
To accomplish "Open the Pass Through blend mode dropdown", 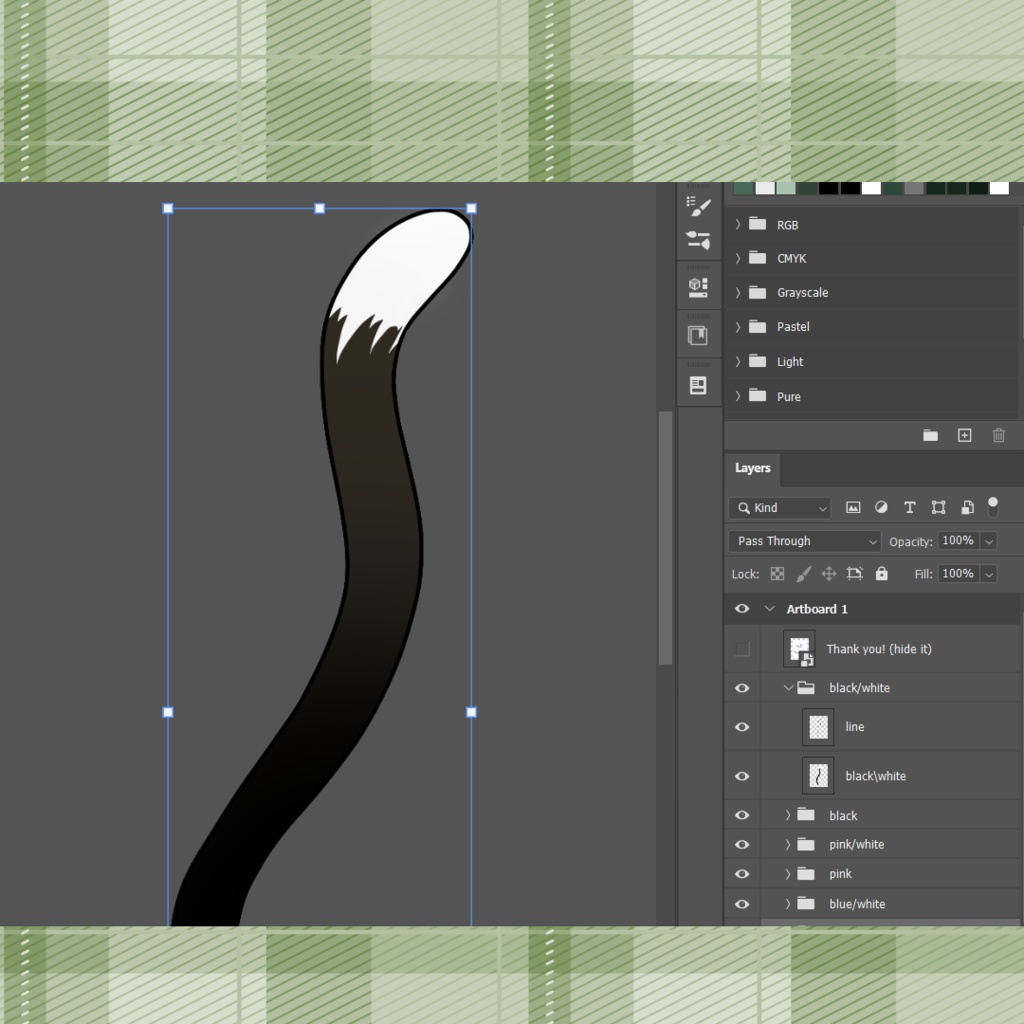I will coord(803,540).
